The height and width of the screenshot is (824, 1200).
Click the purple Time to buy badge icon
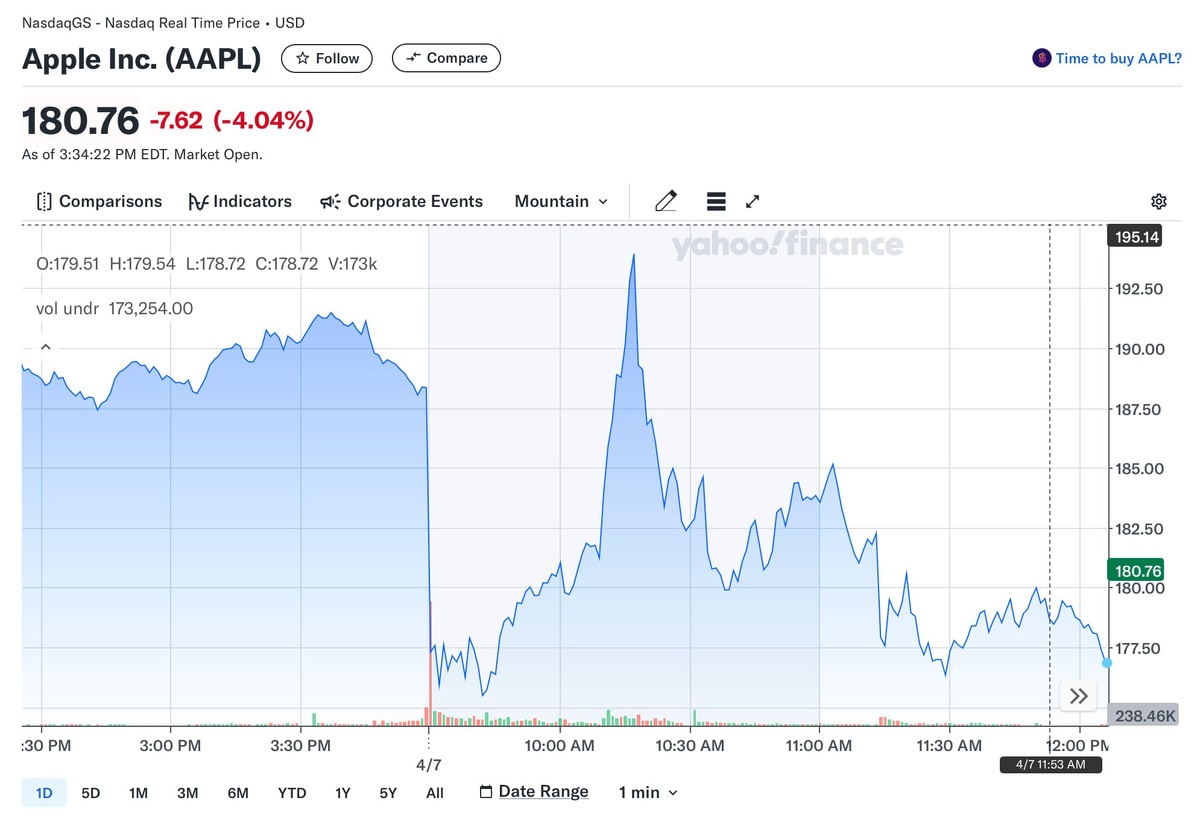tap(1041, 58)
